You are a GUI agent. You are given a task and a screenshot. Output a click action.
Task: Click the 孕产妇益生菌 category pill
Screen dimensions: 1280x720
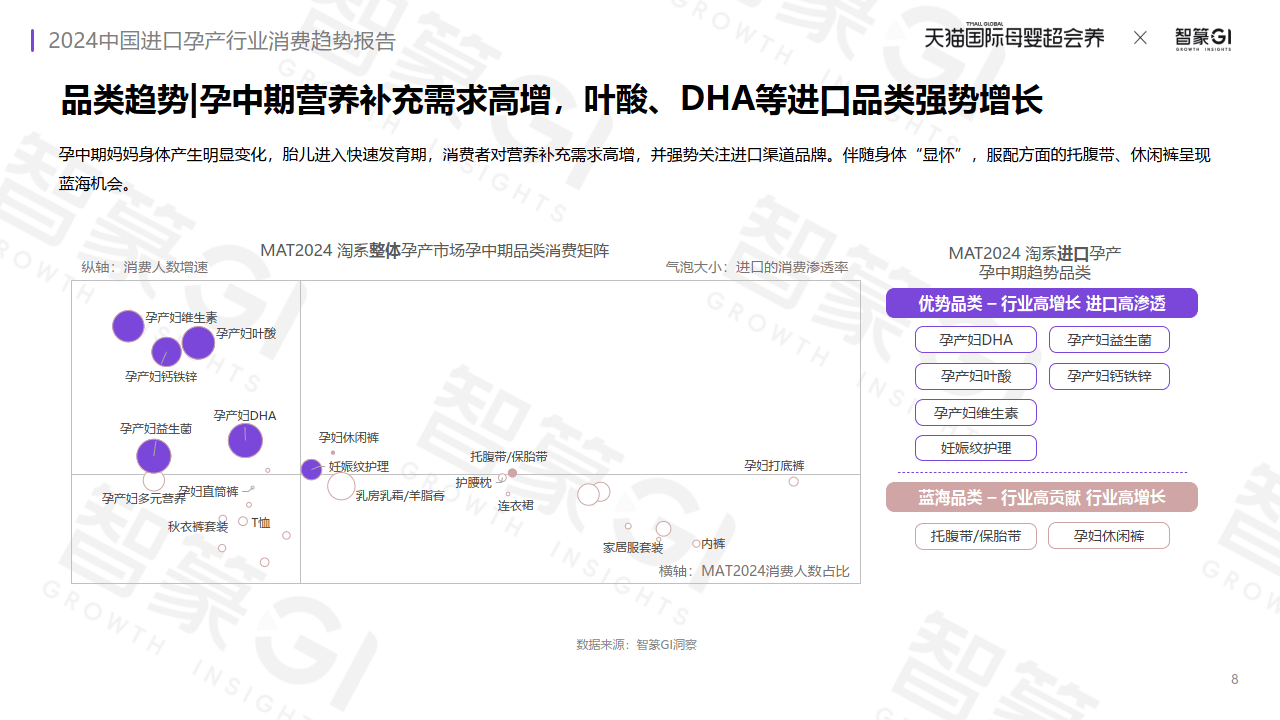pyautogui.click(x=1109, y=340)
